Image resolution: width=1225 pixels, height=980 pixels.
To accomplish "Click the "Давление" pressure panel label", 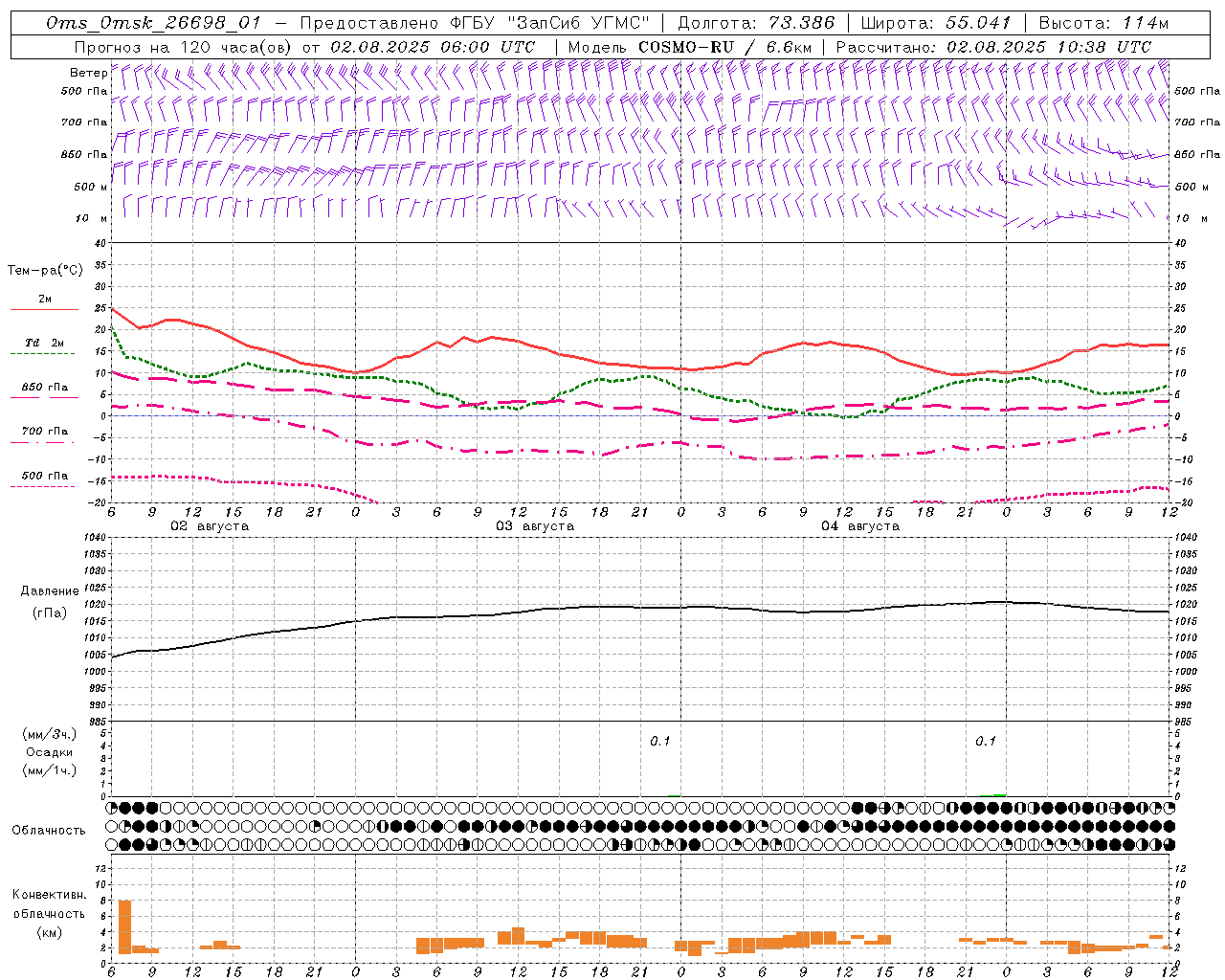I will tap(50, 591).
